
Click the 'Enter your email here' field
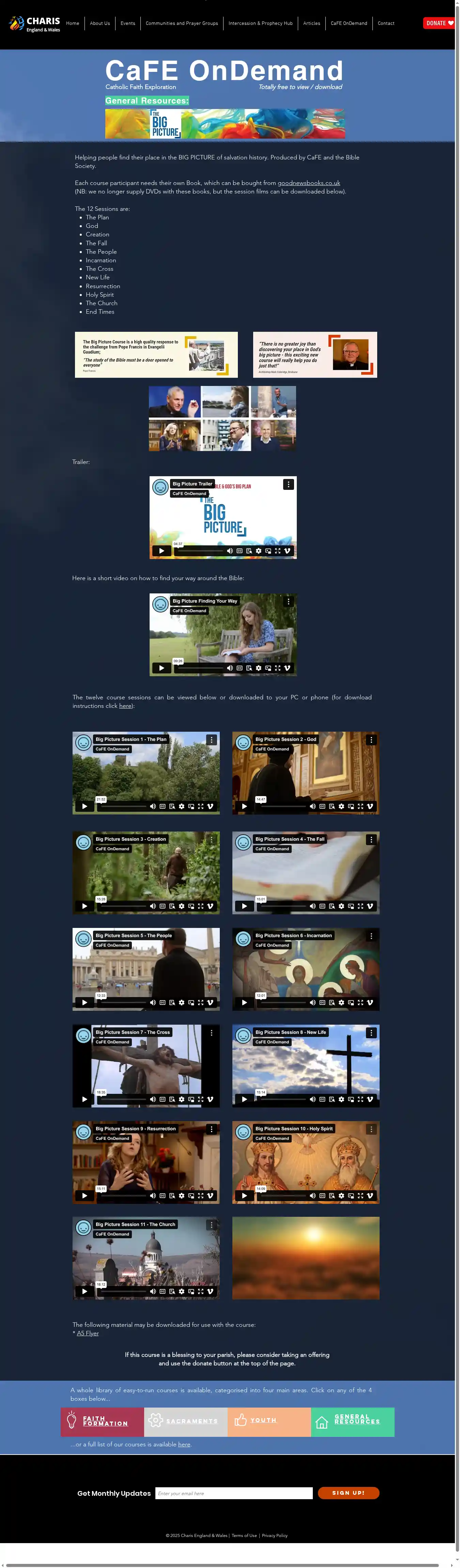coord(234,1493)
